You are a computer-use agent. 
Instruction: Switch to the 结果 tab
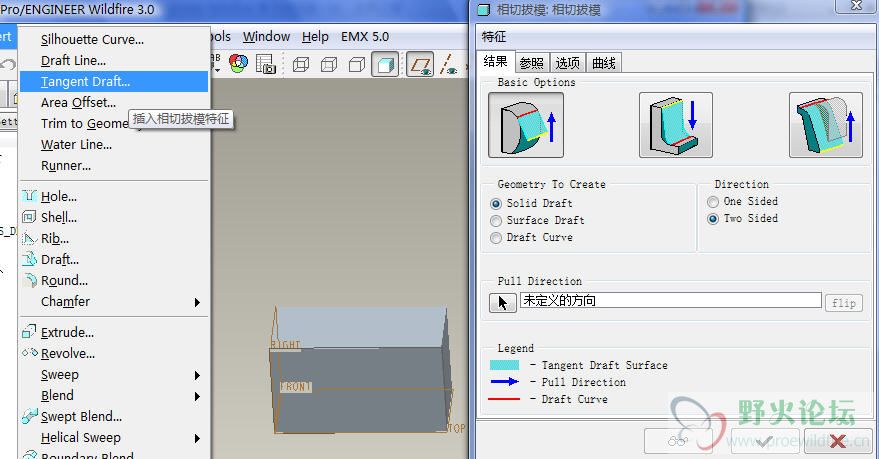(496, 61)
